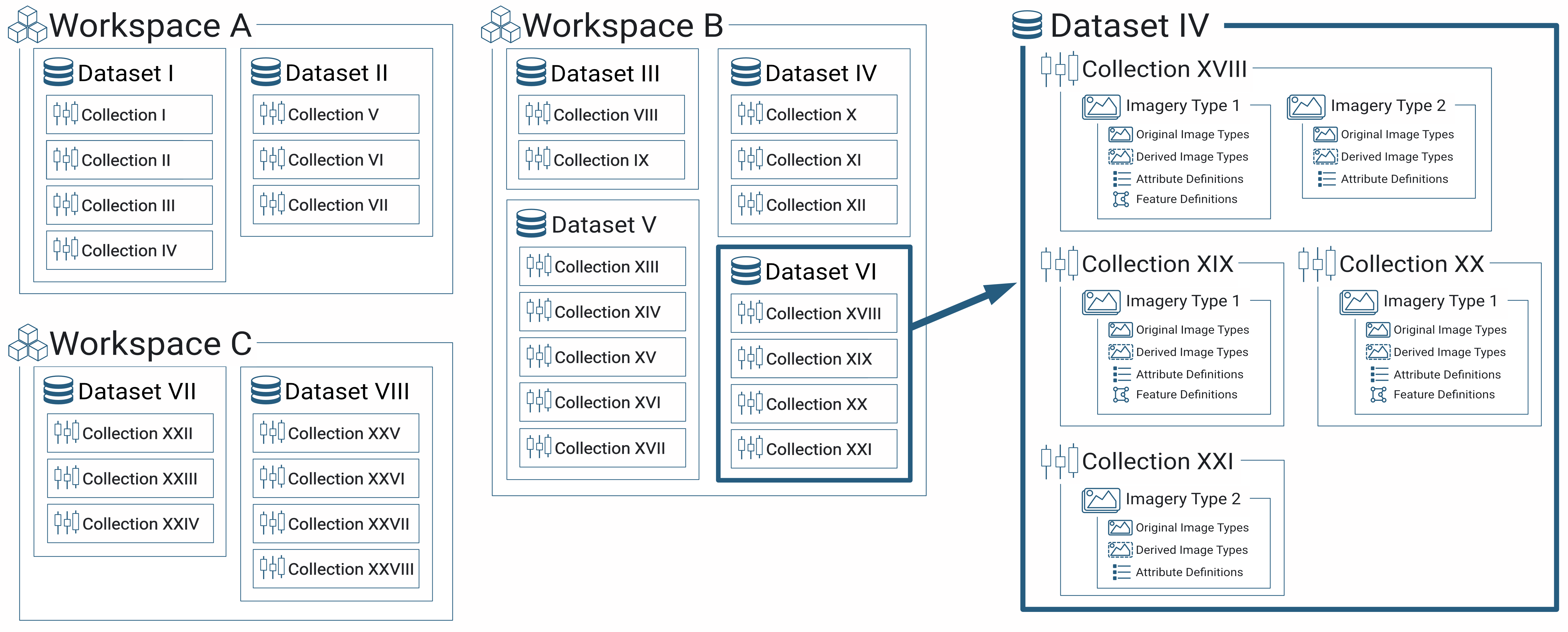Click Imagery Type 1 label under Collection XVIII
The height and width of the screenshot is (632, 1568).
coord(1183,106)
